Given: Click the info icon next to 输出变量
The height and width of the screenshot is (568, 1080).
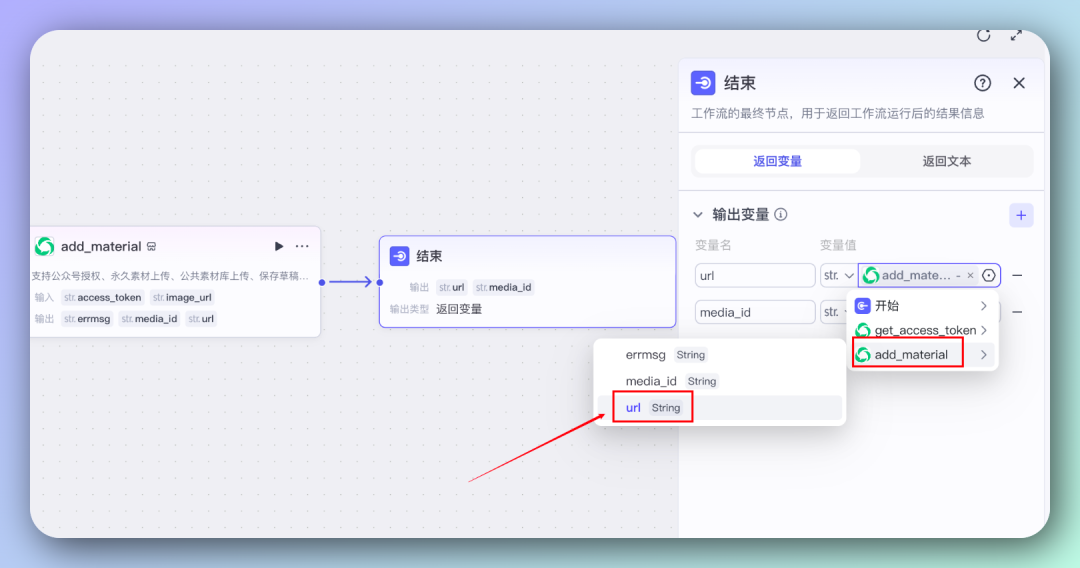Looking at the screenshot, I should [780, 215].
